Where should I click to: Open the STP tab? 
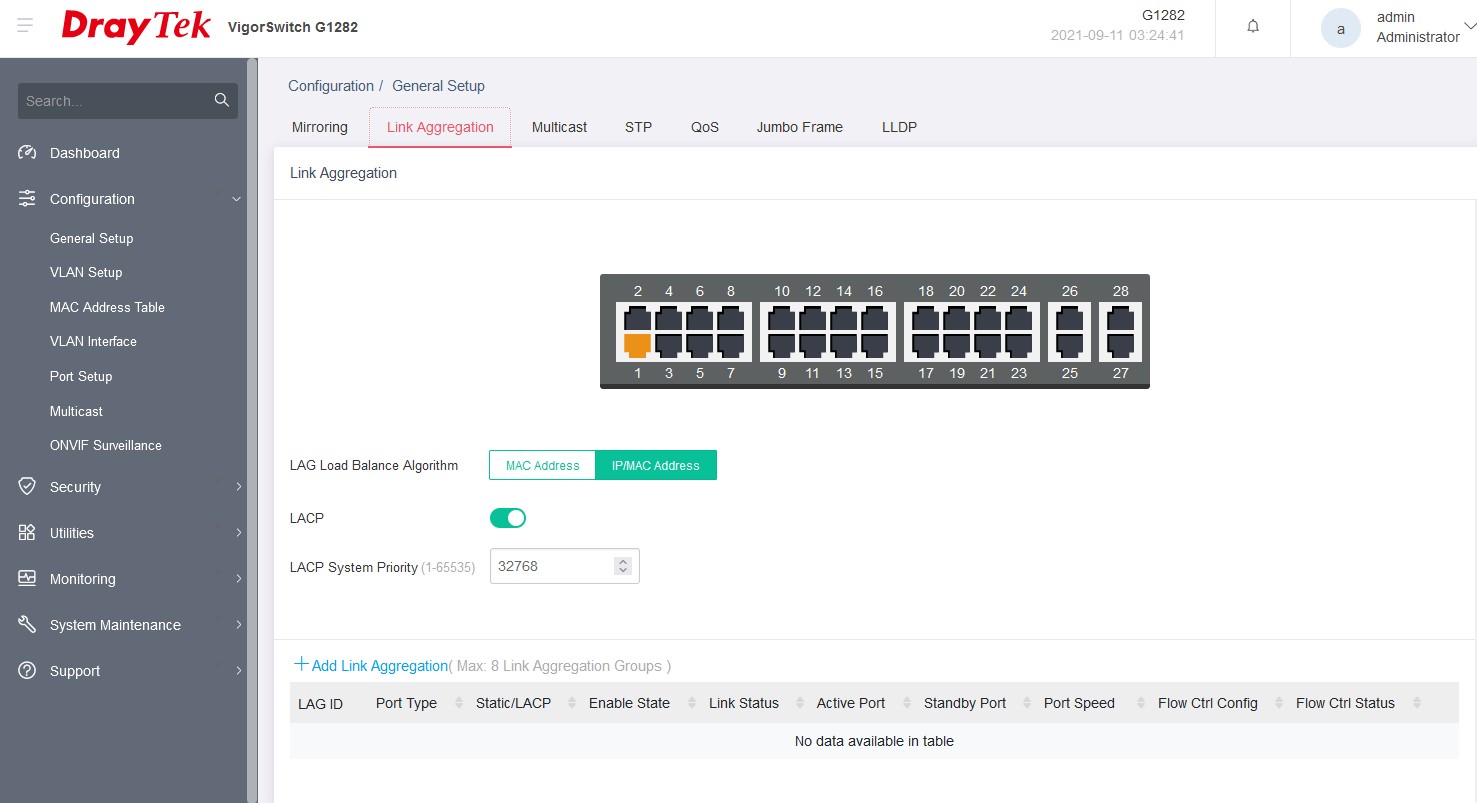coord(638,127)
